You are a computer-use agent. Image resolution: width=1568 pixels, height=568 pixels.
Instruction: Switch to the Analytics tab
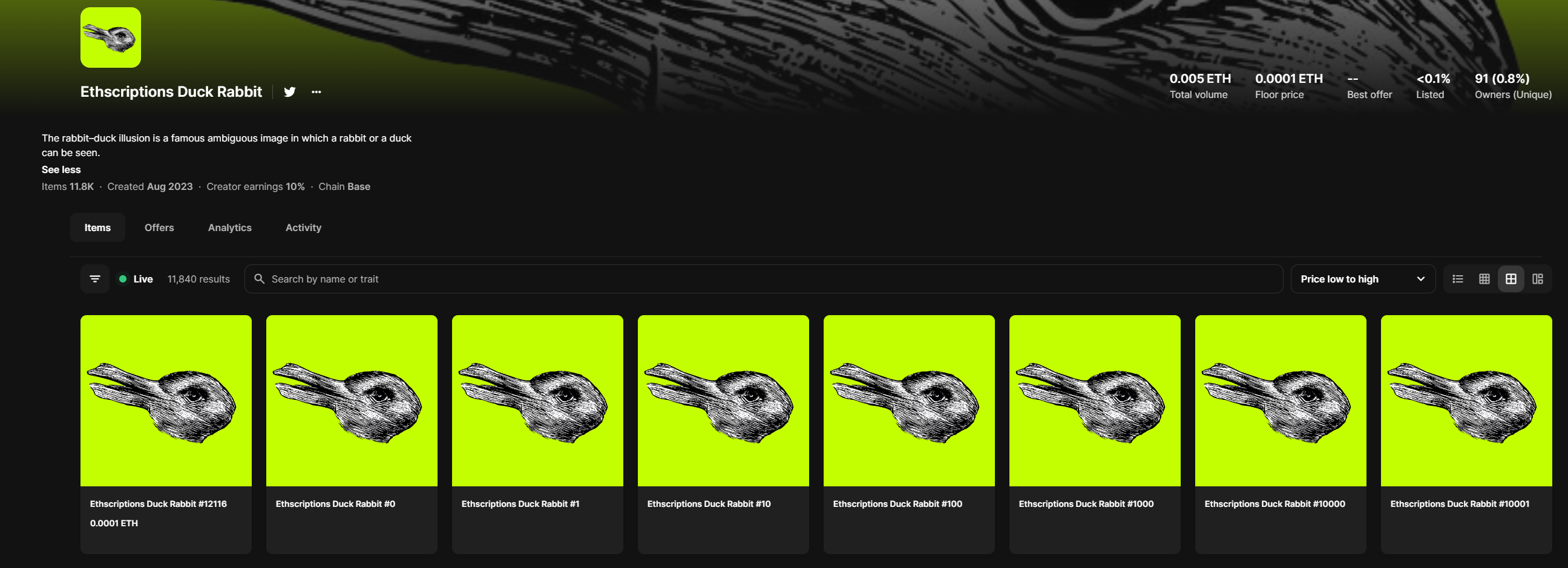coord(229,227)
